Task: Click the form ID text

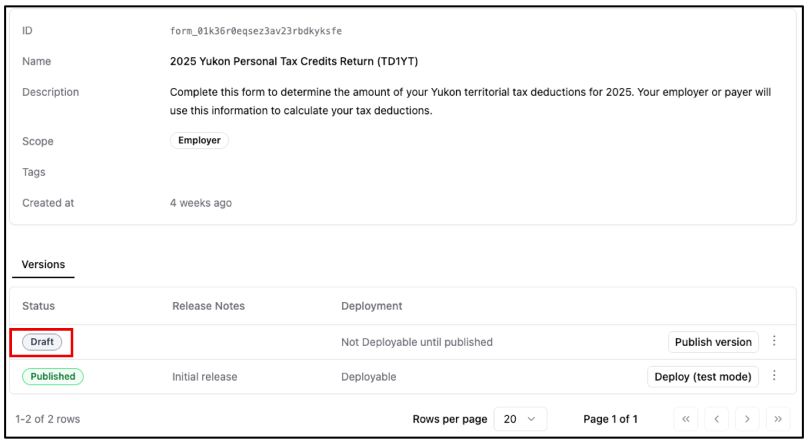Action: (x=256, y=31)
